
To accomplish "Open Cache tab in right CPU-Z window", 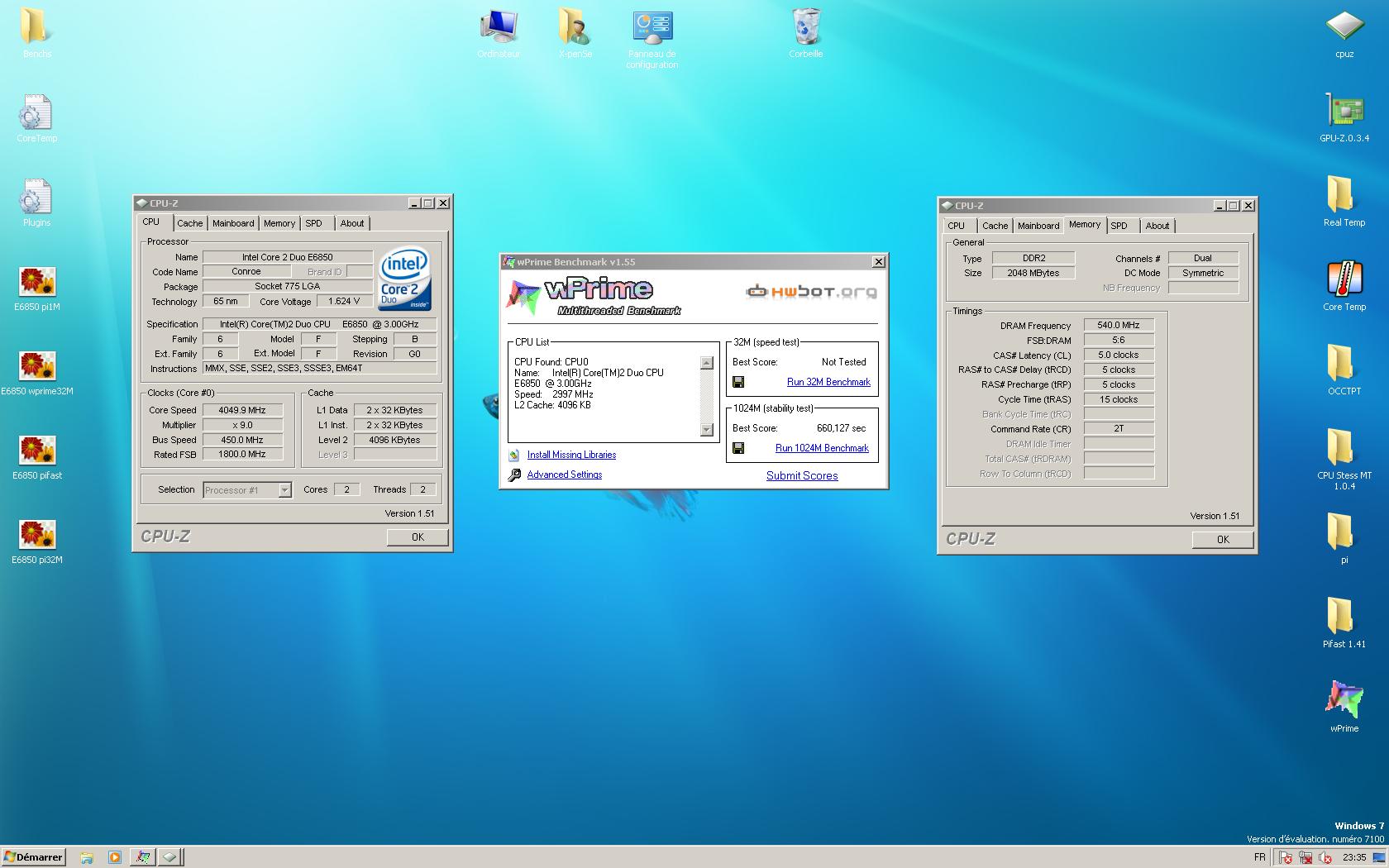I will click(995, 226).
